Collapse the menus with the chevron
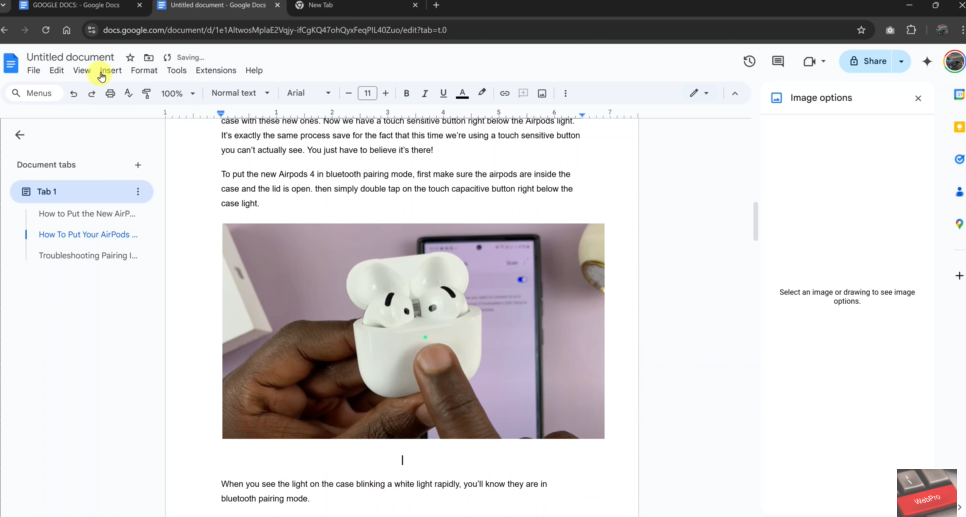The image size is (966, 517). pyautogui.click(x=735, y=94)
